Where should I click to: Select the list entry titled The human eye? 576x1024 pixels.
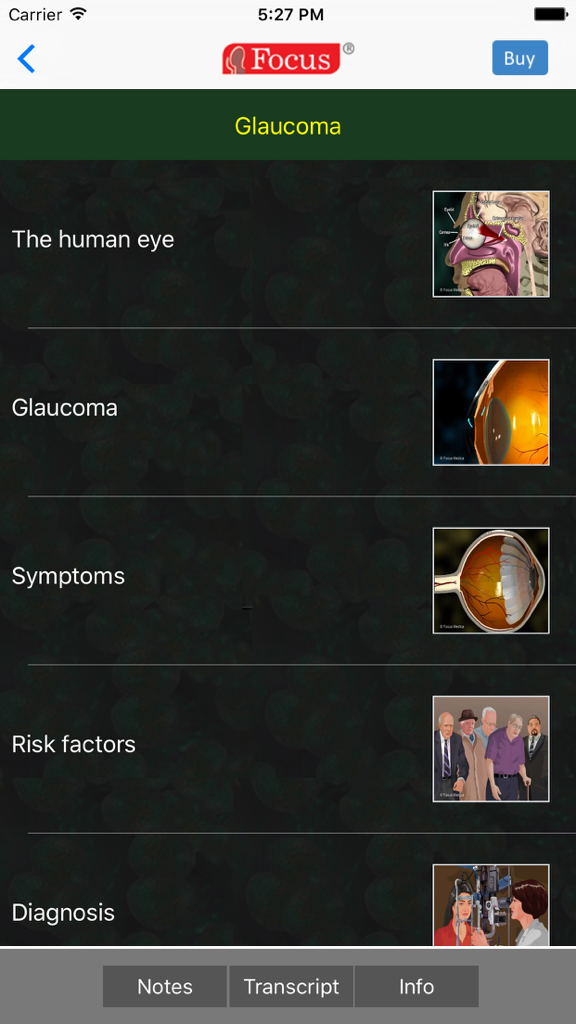point(93,239)
